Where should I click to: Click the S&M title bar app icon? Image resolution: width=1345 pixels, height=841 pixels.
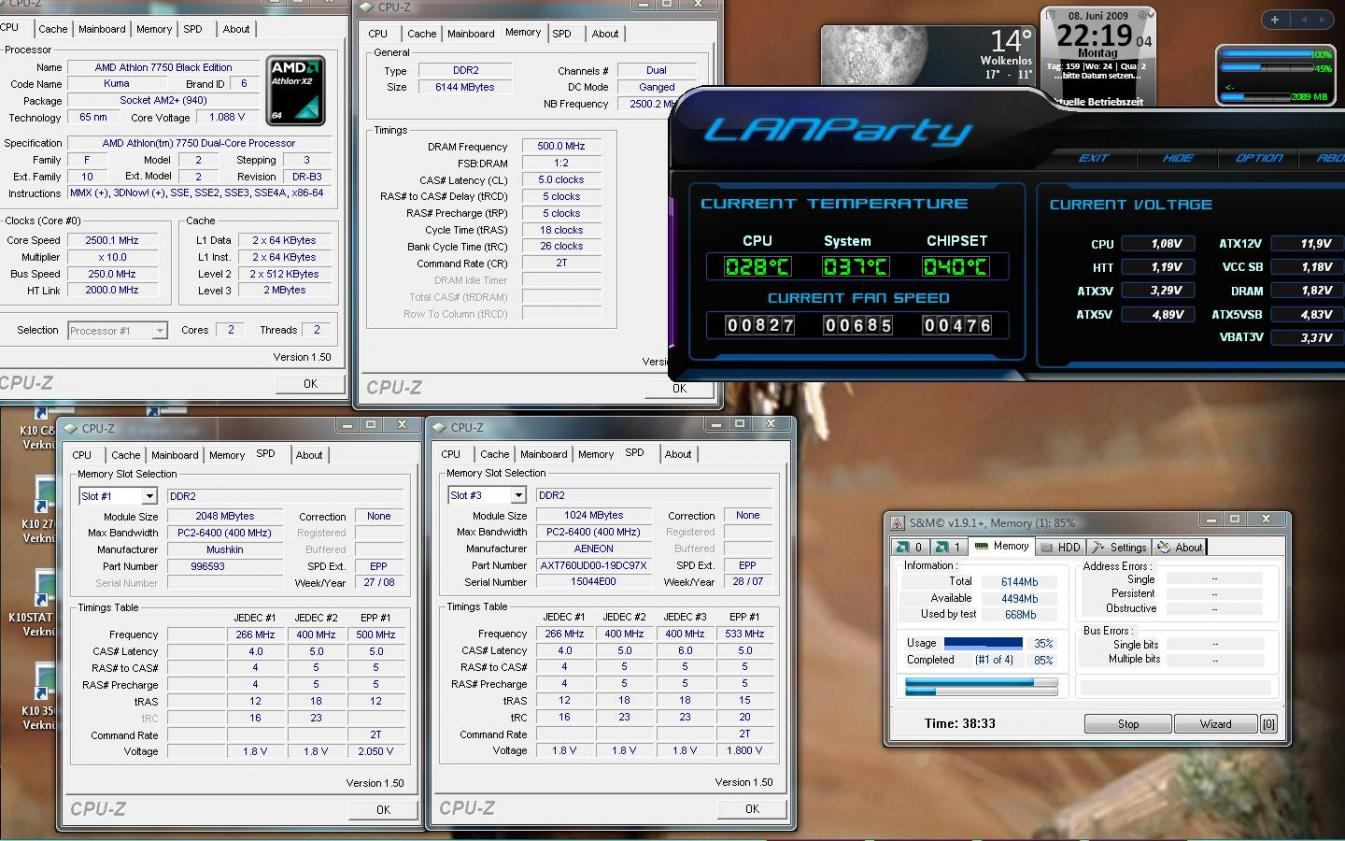point(898,522)
